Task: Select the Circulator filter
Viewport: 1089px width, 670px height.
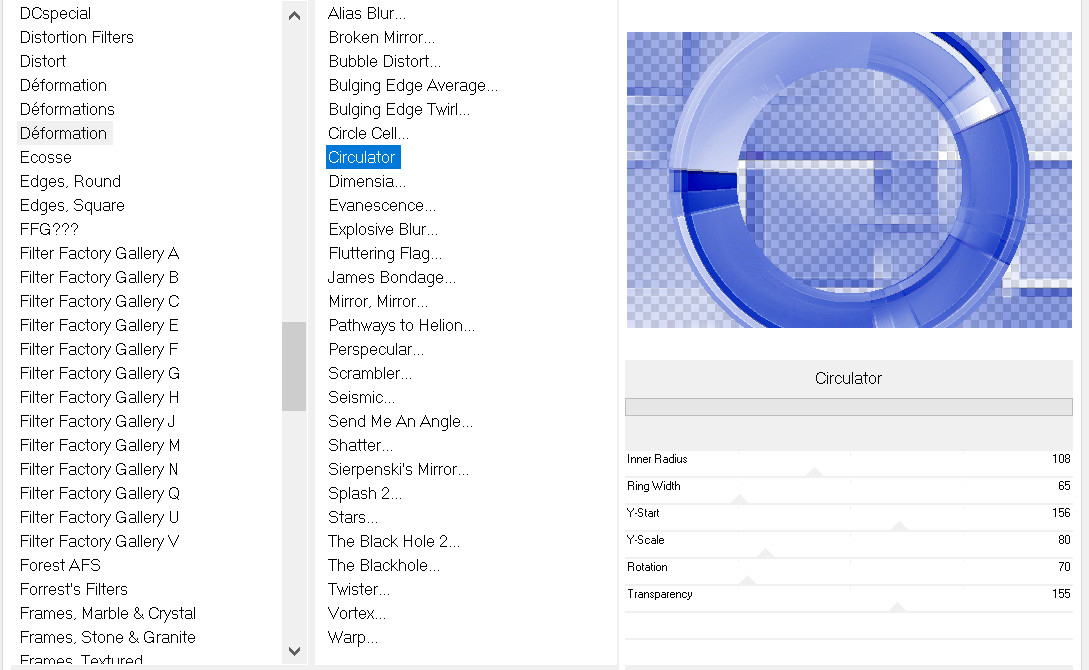Action: [362, 157]
